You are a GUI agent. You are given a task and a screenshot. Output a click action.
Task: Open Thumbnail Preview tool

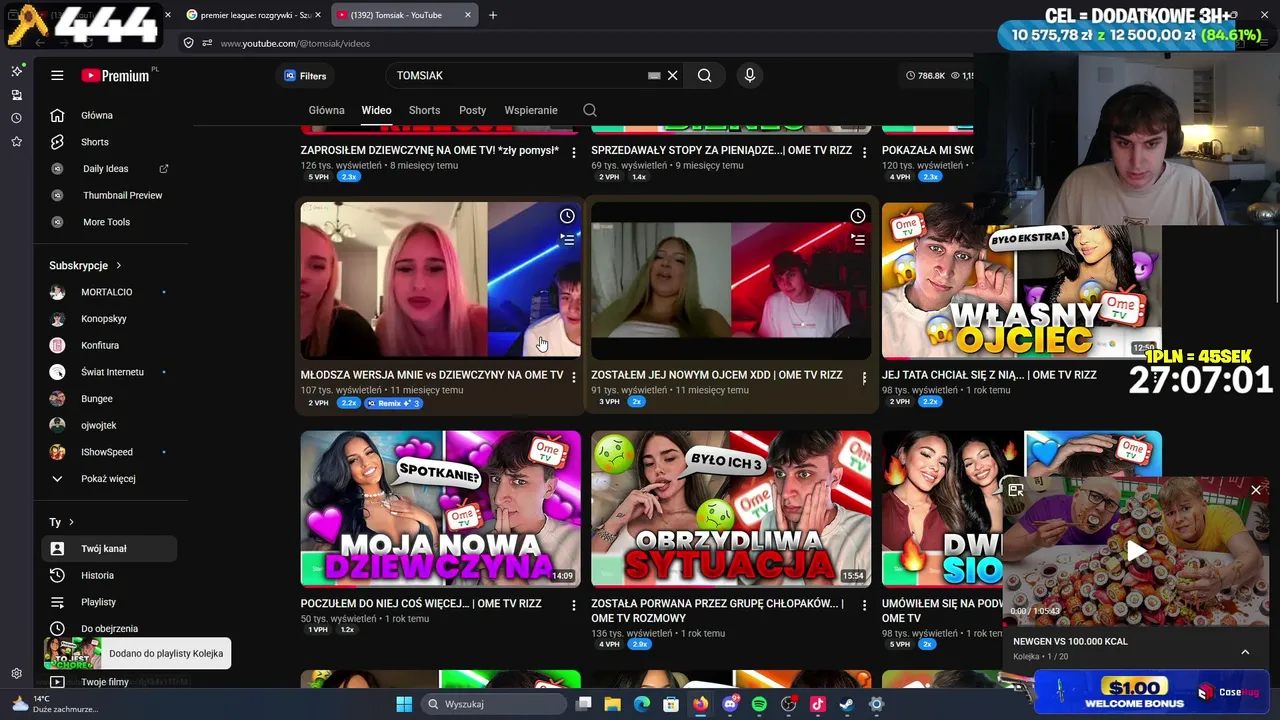pos(110,195)
